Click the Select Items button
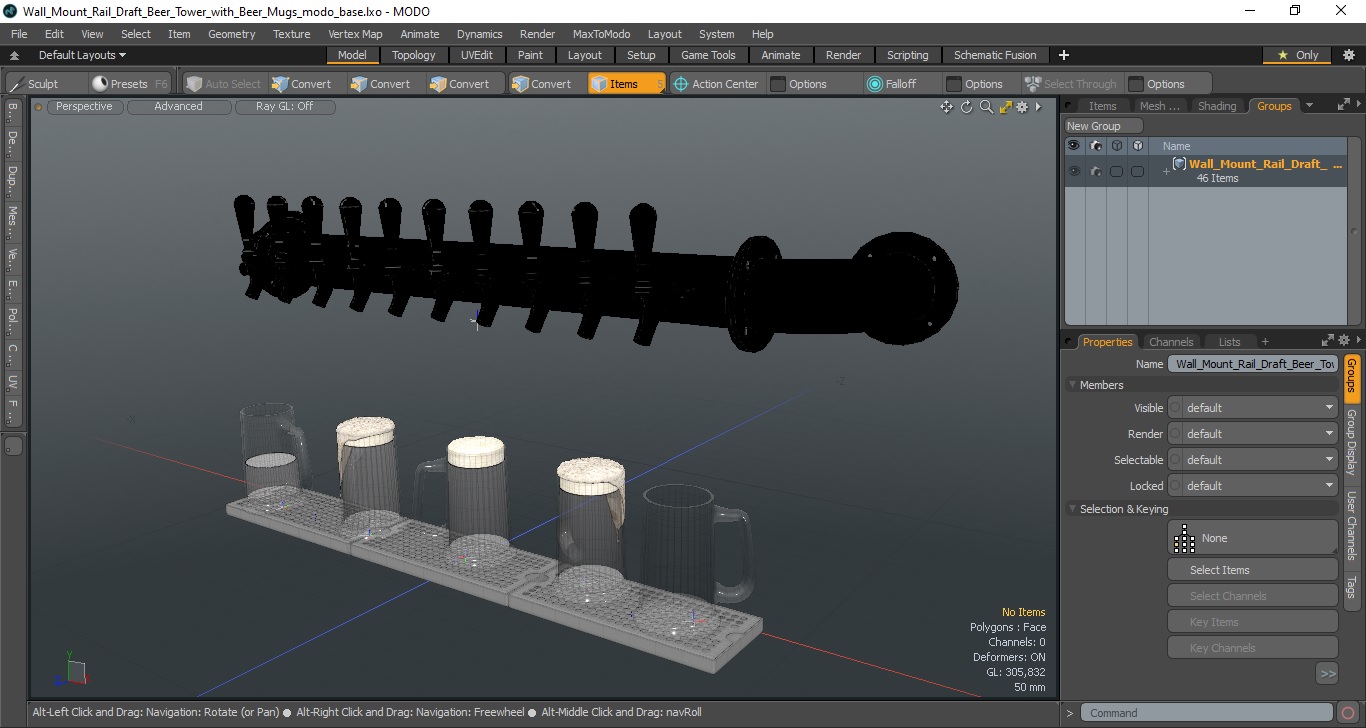The image size is (1366, 728). pyautogui.click(x=1252, y=570)
